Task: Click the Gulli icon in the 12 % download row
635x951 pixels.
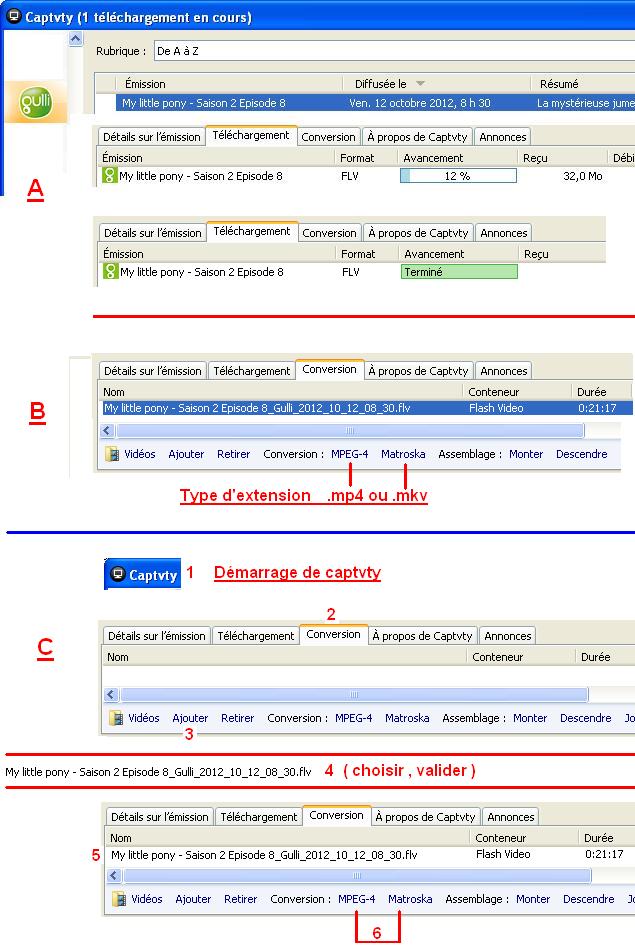Action: tap(109, 176)
